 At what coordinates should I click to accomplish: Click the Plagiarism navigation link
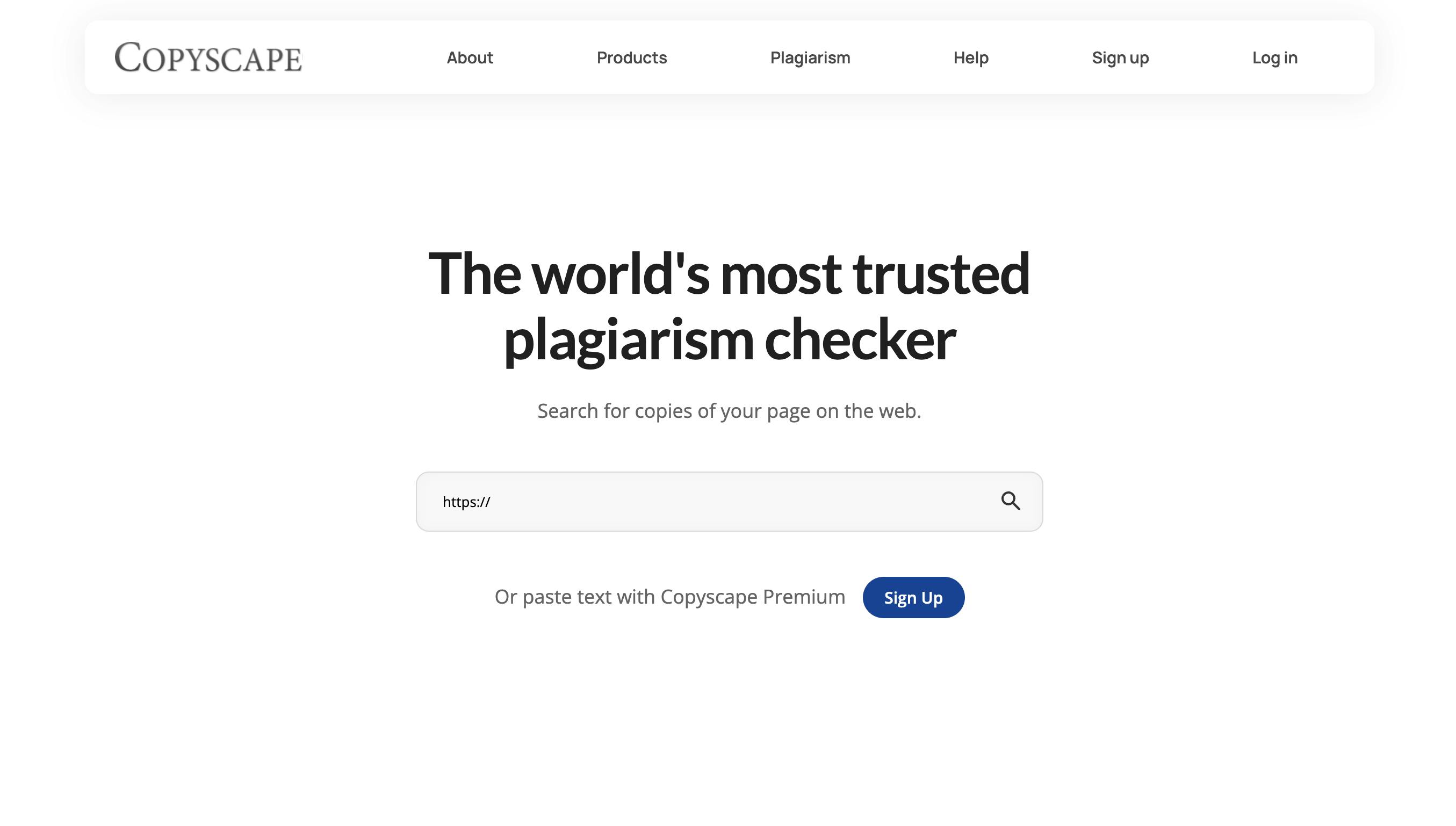pyautogui.click(x=810, y=57)
